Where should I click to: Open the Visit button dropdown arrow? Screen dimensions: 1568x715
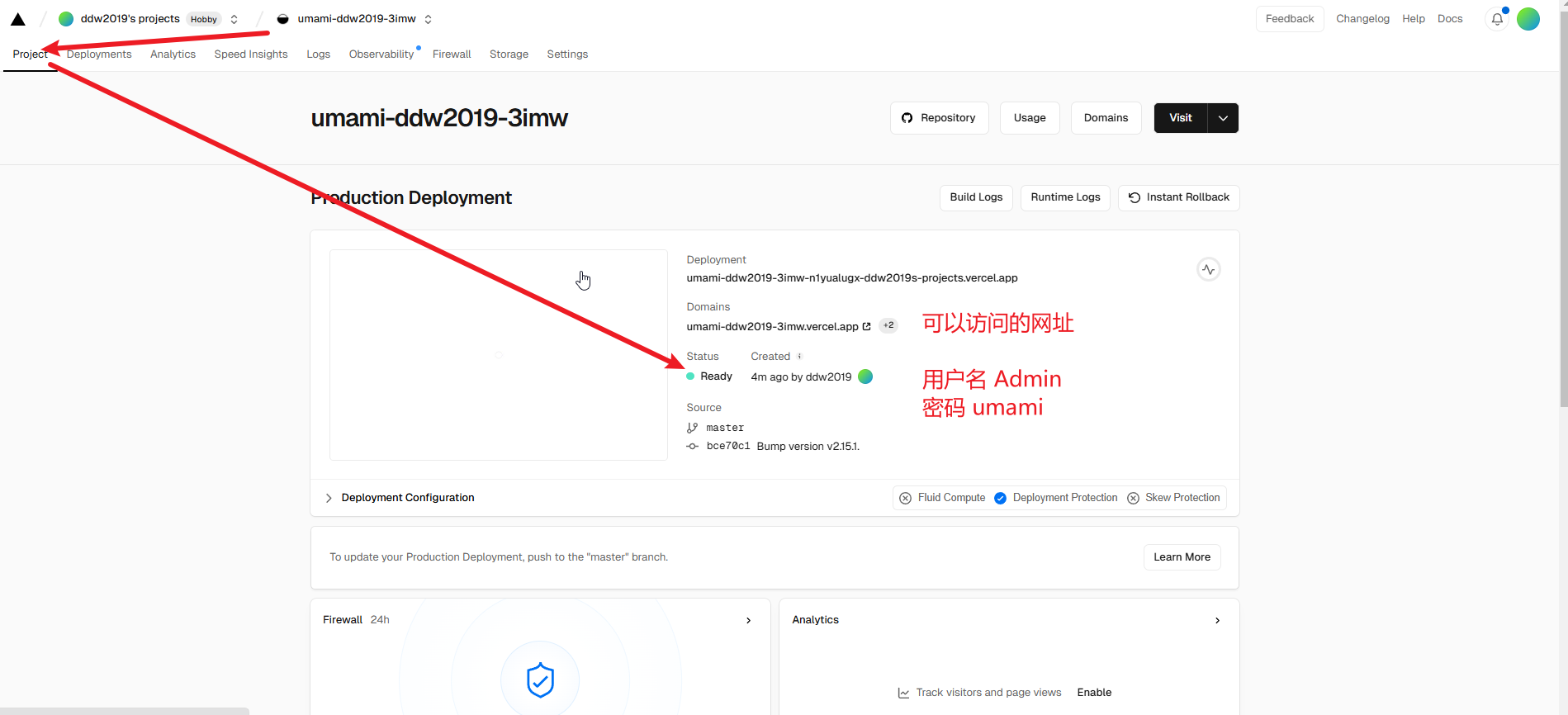pyautogui.click(x=1223, y=118)
